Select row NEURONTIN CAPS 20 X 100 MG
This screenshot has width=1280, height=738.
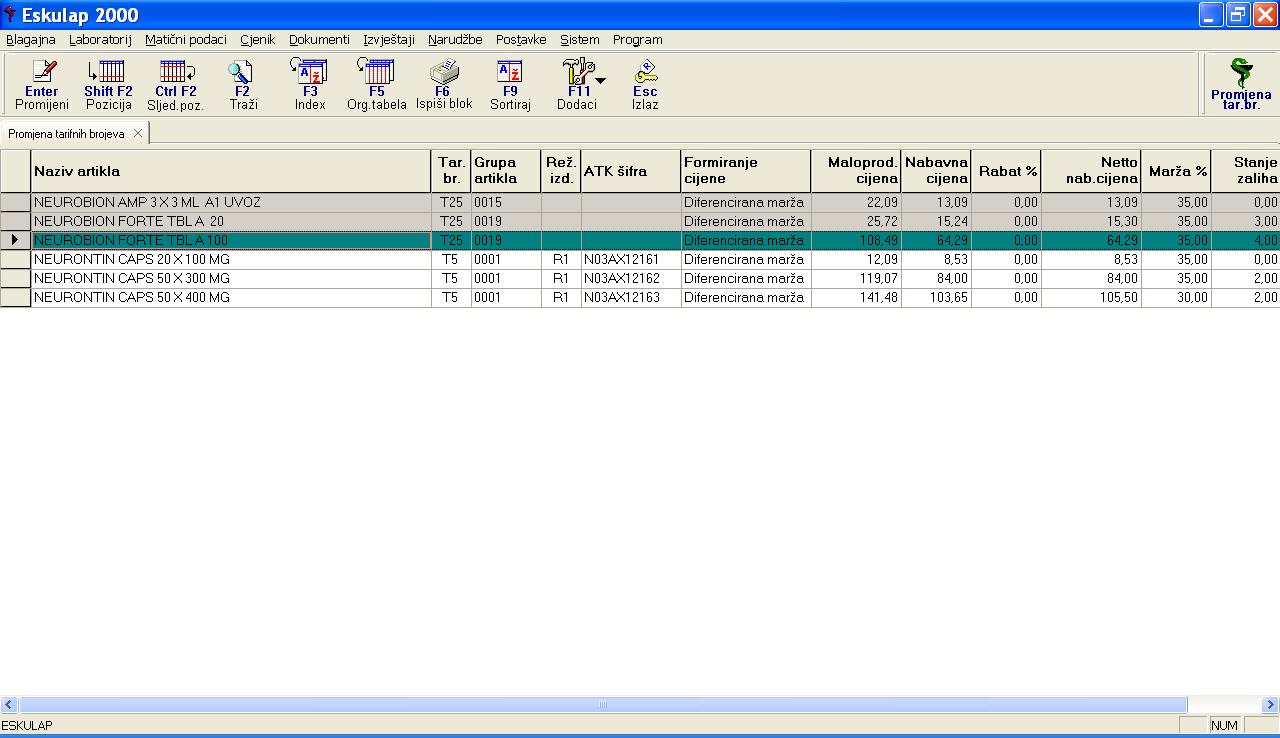pos(640,259)
